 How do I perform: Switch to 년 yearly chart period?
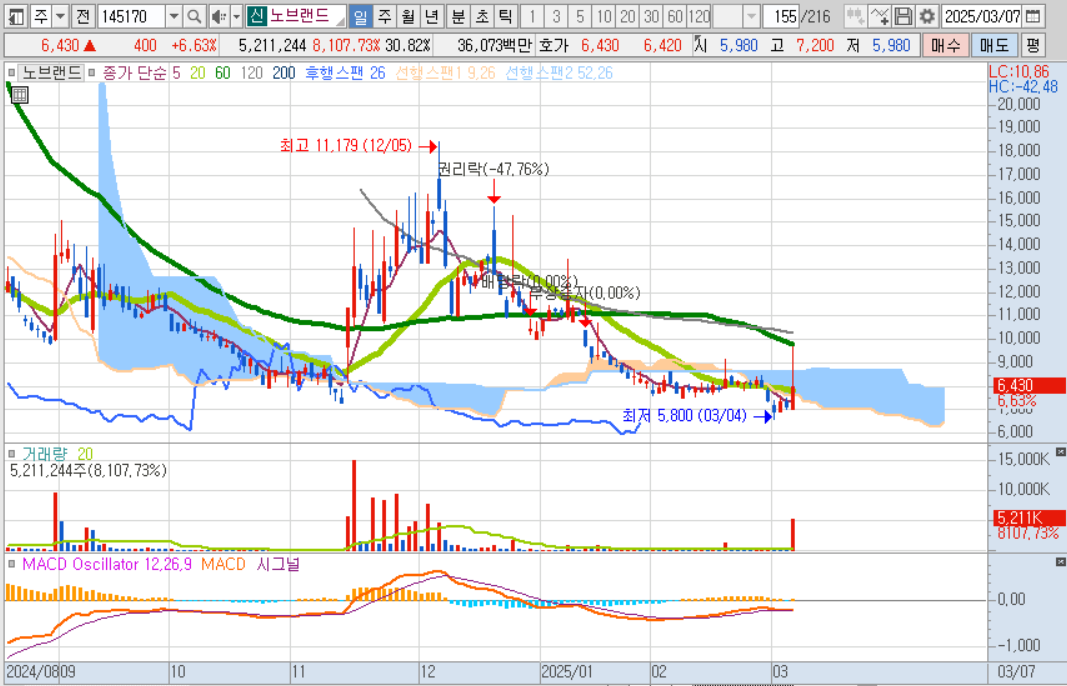tap(431, 16)
